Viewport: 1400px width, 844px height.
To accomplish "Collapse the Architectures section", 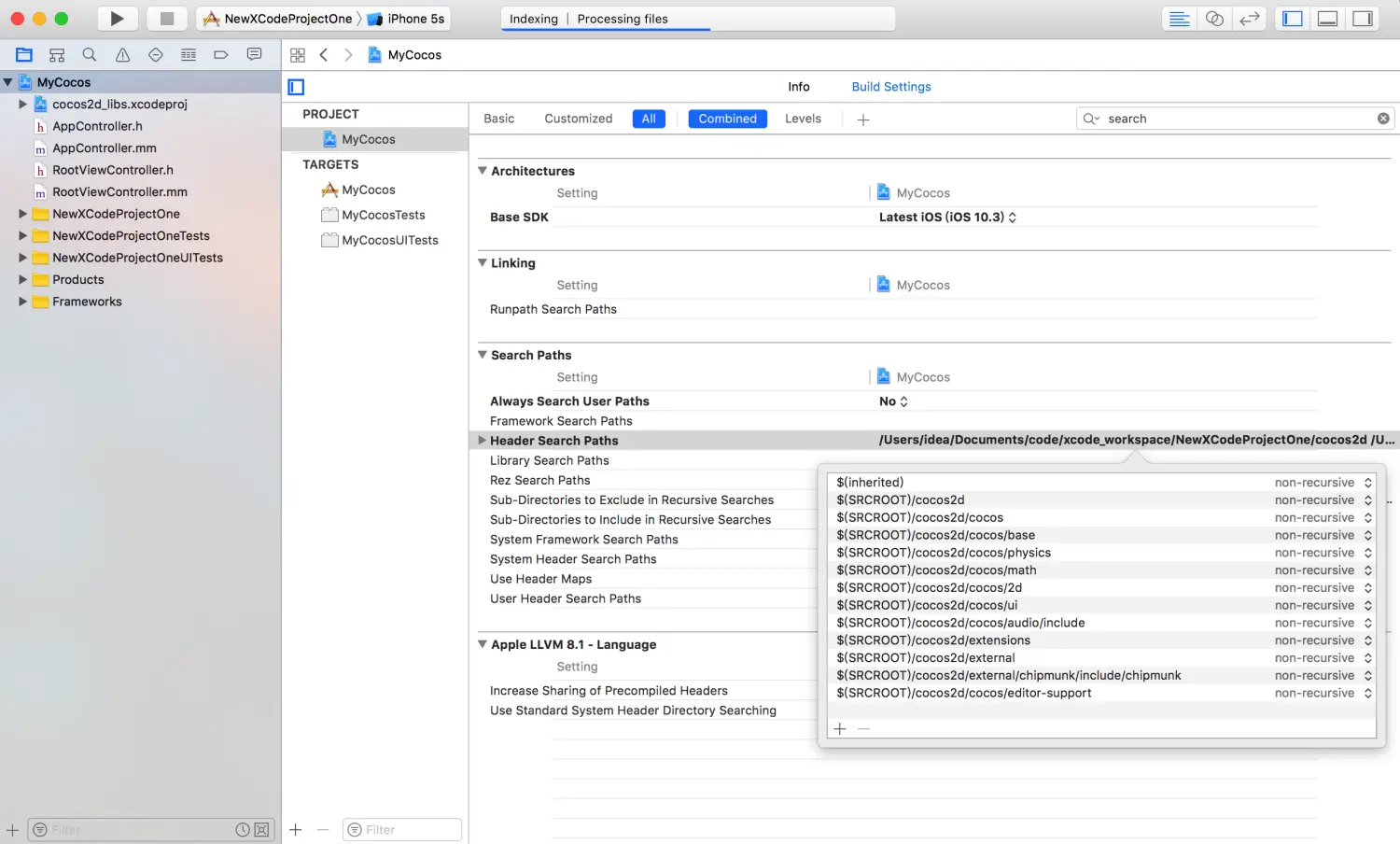I will pyautogui.click(x=483, y=171).
